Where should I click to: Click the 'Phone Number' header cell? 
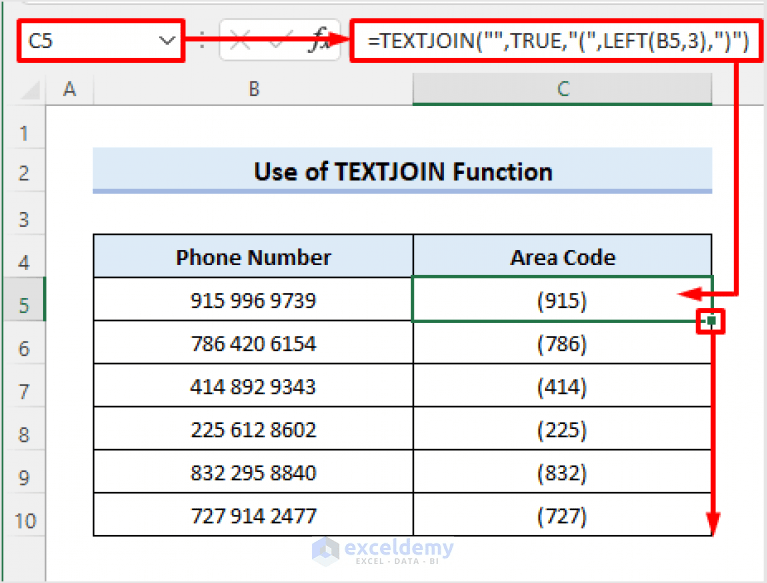253,257
